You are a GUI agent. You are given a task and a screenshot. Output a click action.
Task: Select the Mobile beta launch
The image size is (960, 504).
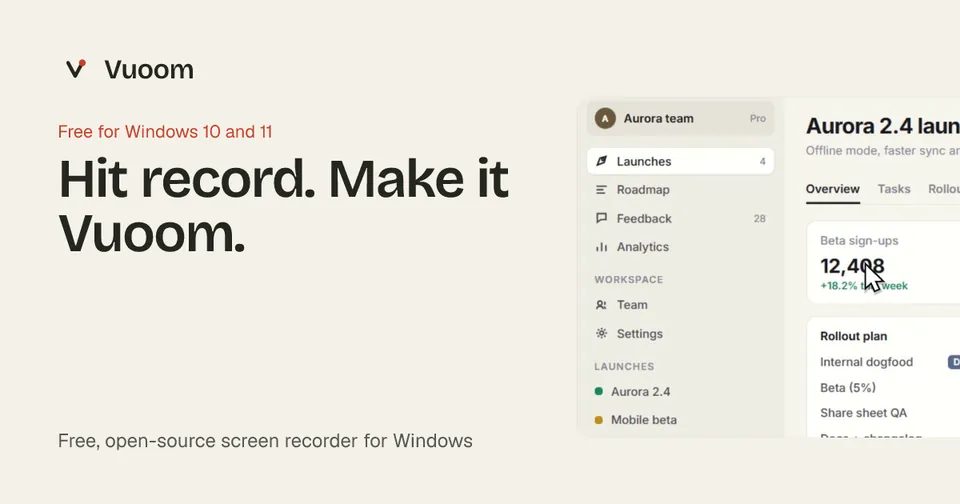tap(680, 420)
